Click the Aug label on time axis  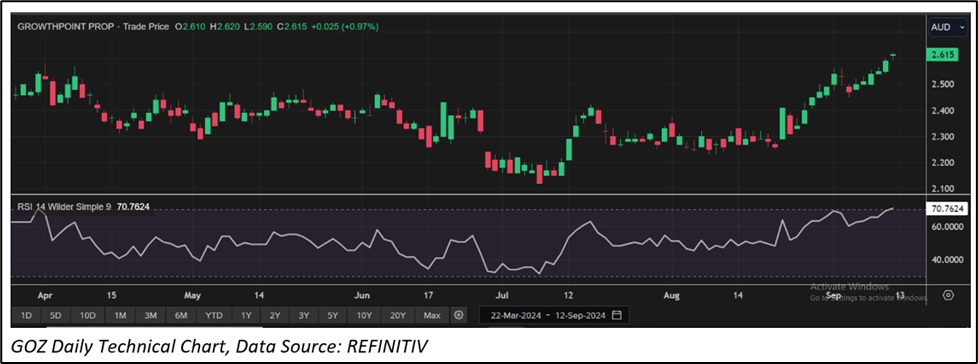pyautogui.click(x=671, y=294)
